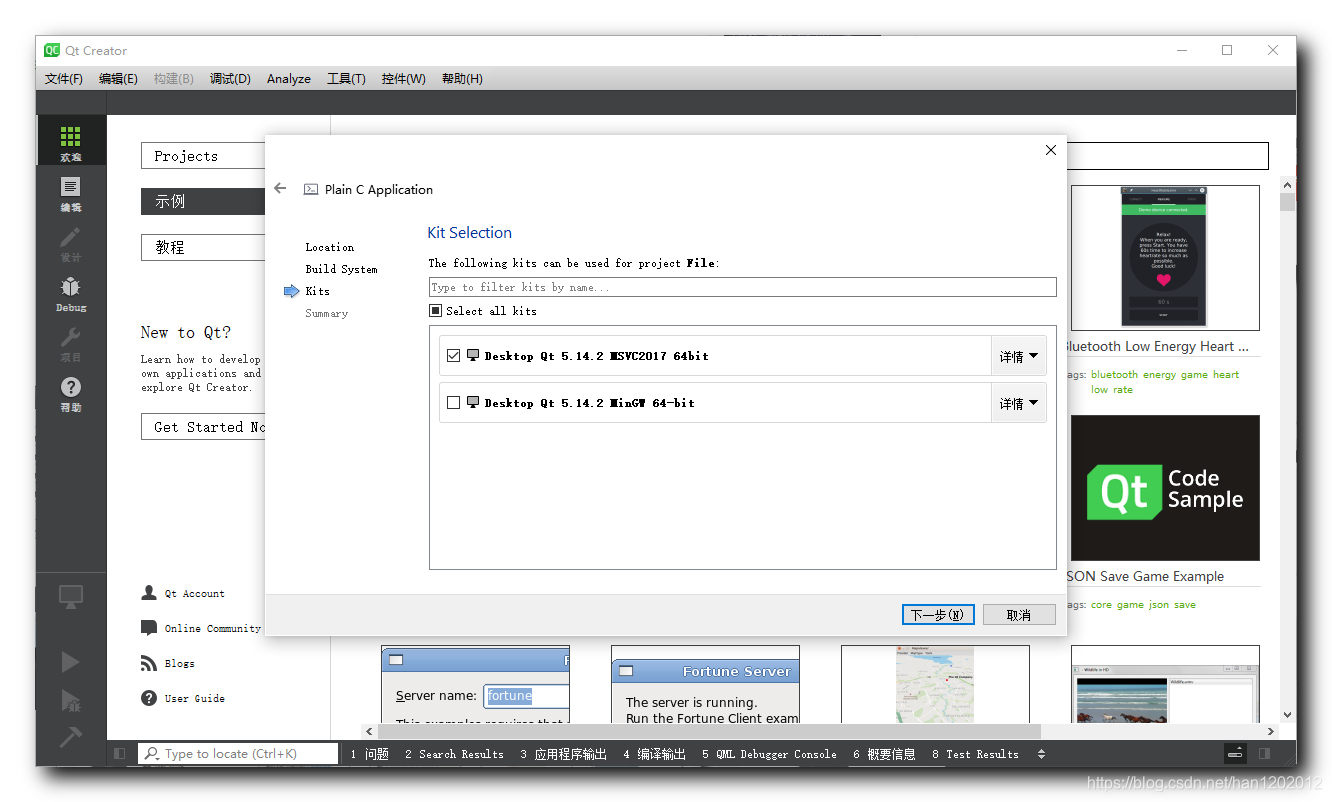Switch to Design mode pencil icon
Image resolution: width=1332 pixels, height=802 pixels.
[70, 243]
